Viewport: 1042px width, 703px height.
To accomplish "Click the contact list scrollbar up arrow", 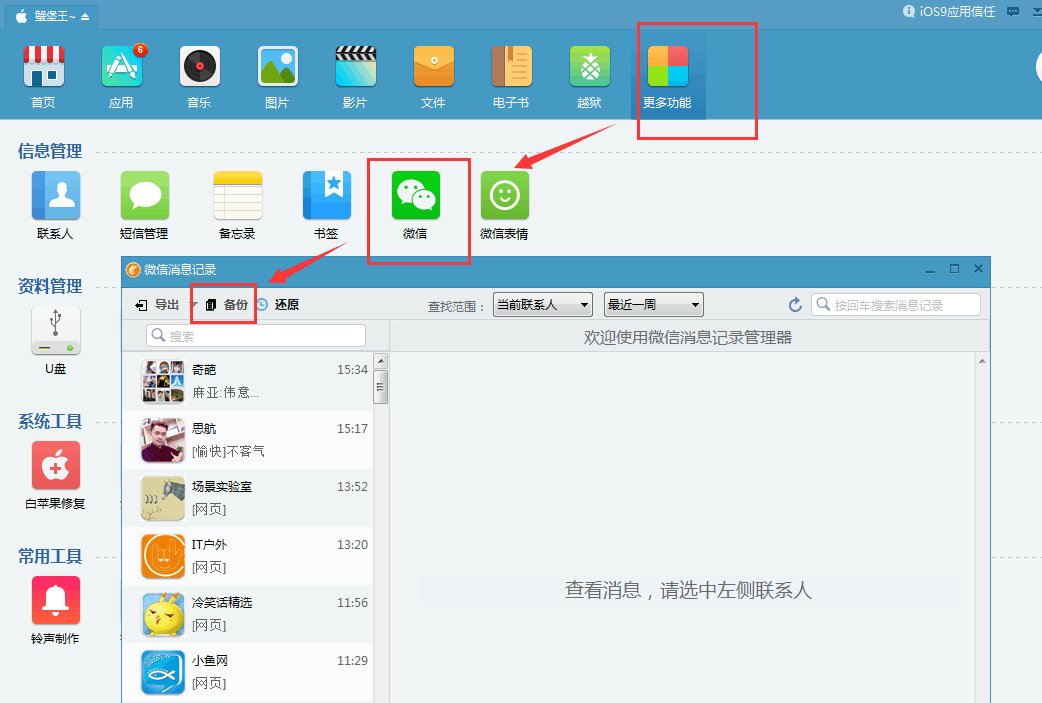I will coord(381,361).
